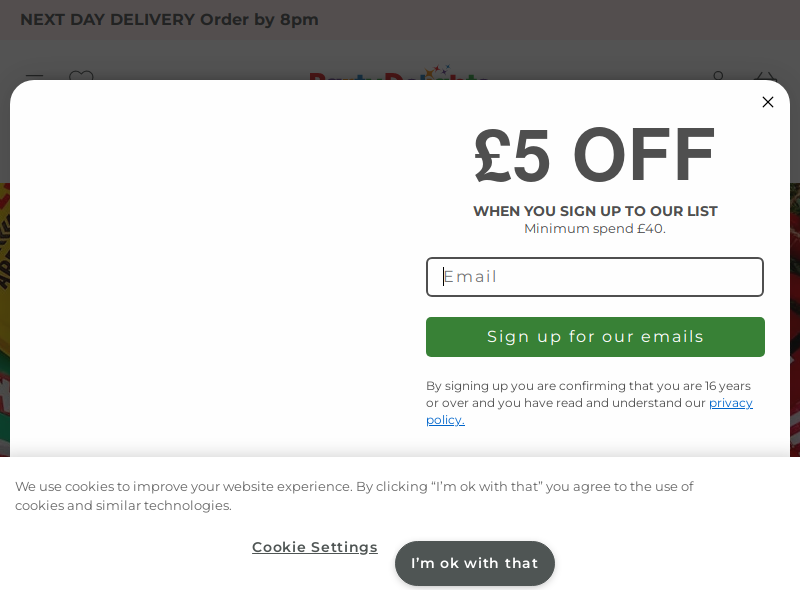Close the £5 OFF signup popup
The height and width of the screenshot is (600, 800).
(767, 102)
